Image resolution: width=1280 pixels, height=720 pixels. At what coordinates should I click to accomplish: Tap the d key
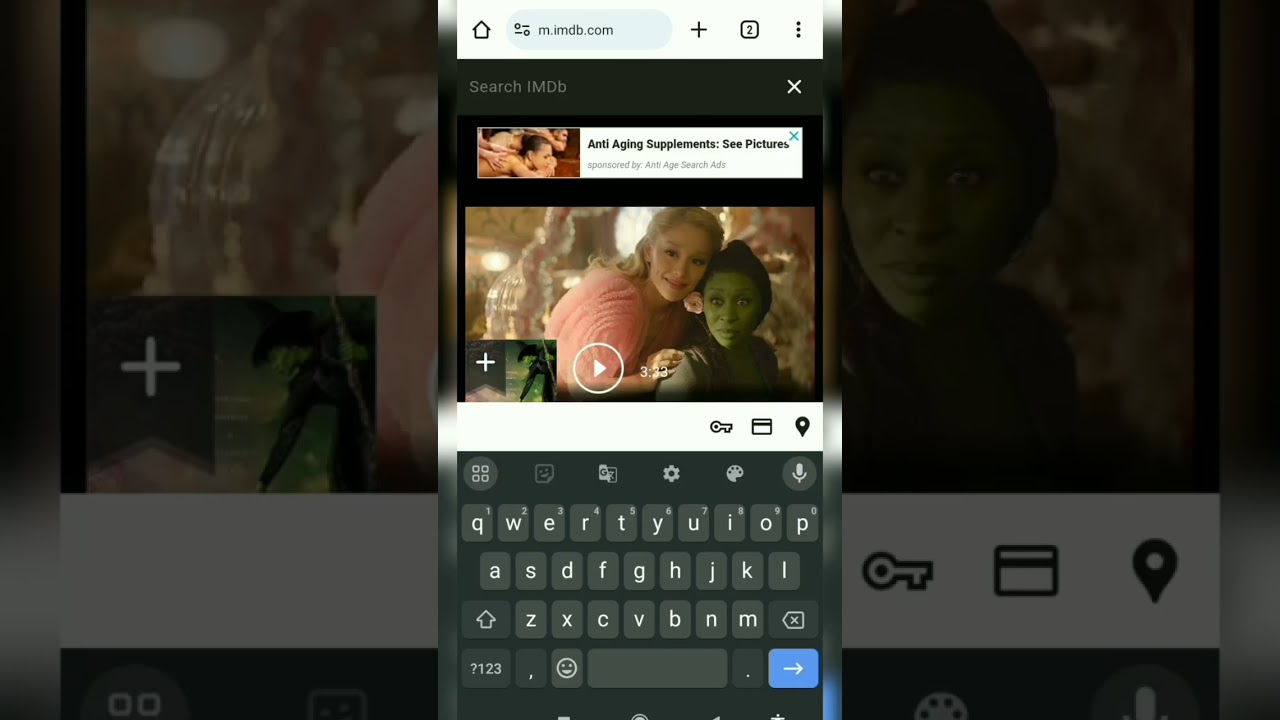point(567,571)
